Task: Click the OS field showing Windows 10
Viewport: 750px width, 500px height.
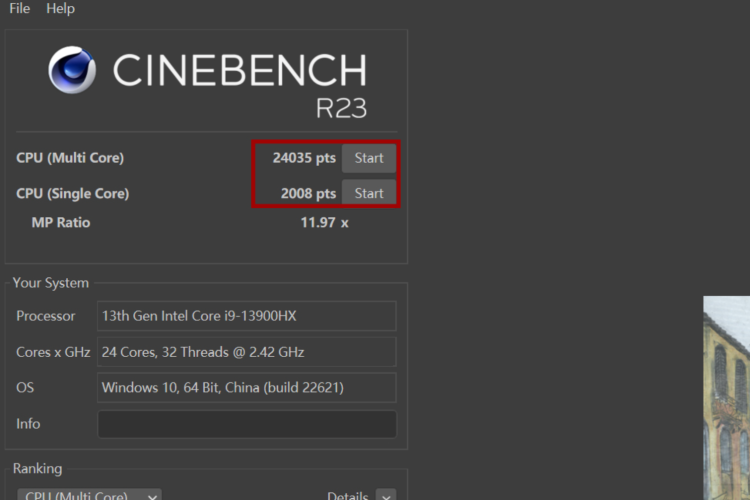Action: click(246, 388)
